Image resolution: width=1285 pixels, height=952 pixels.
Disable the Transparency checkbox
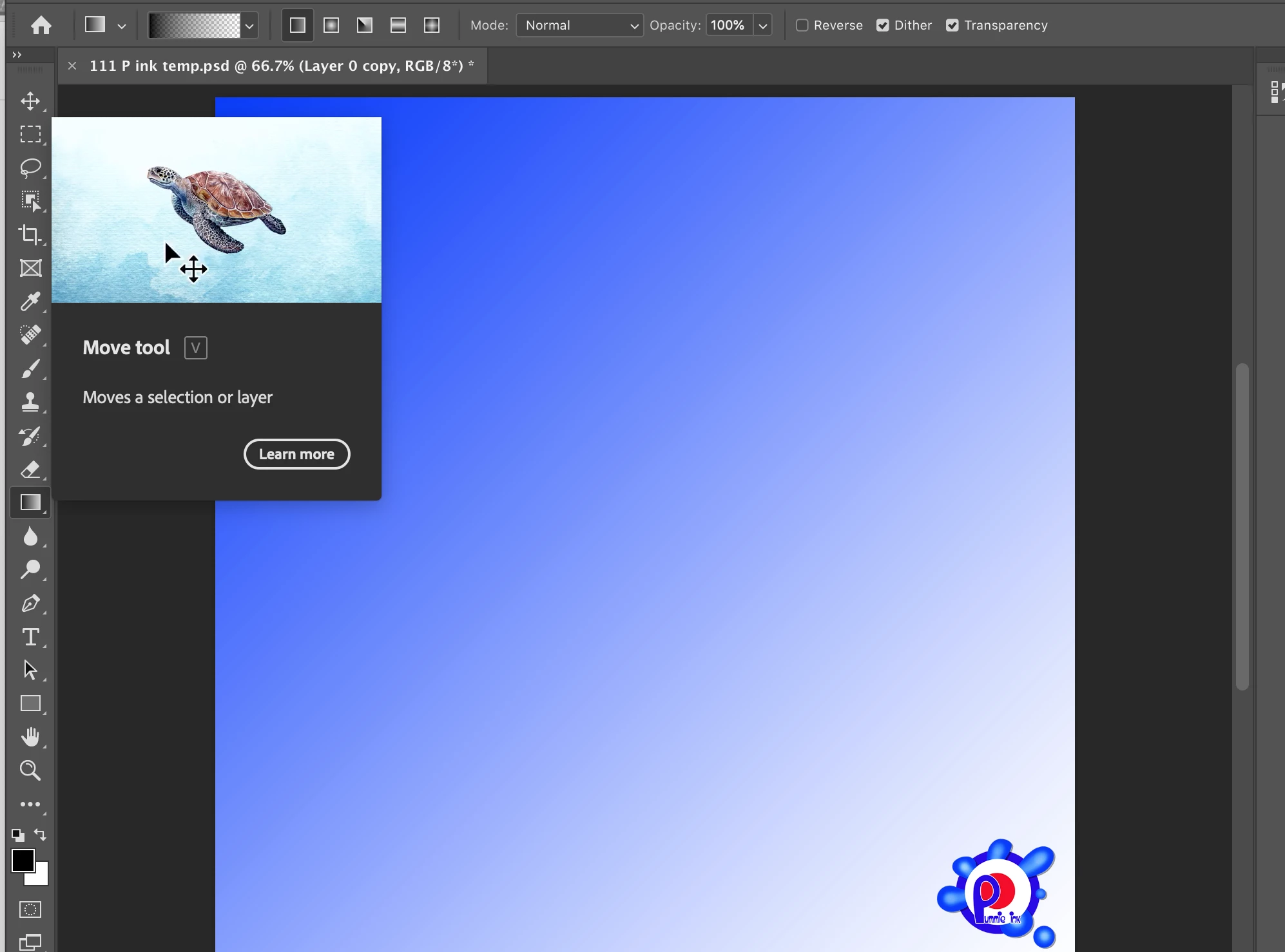pyautogui.click(x=952, y=25)
